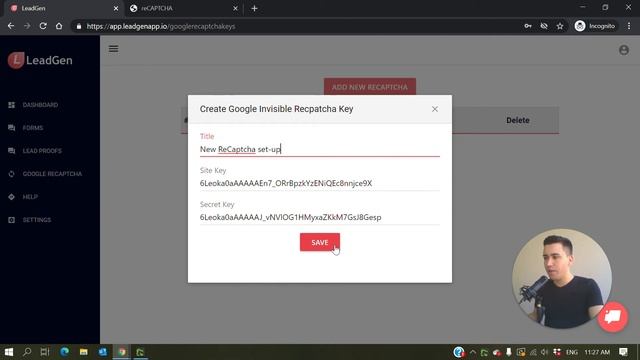Close the LeadGen browser tab
The image size is (640, 360).
[x=116, y=8]
